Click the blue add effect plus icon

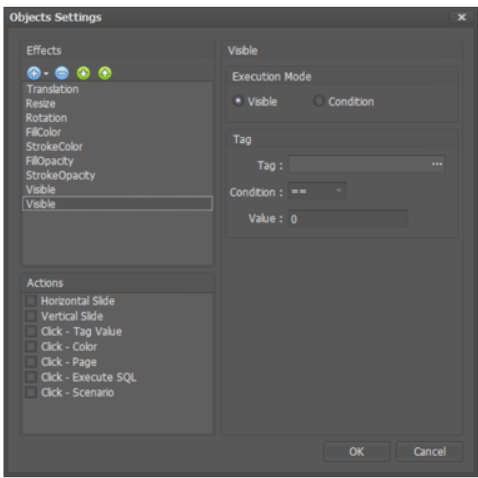pos(34,73)
